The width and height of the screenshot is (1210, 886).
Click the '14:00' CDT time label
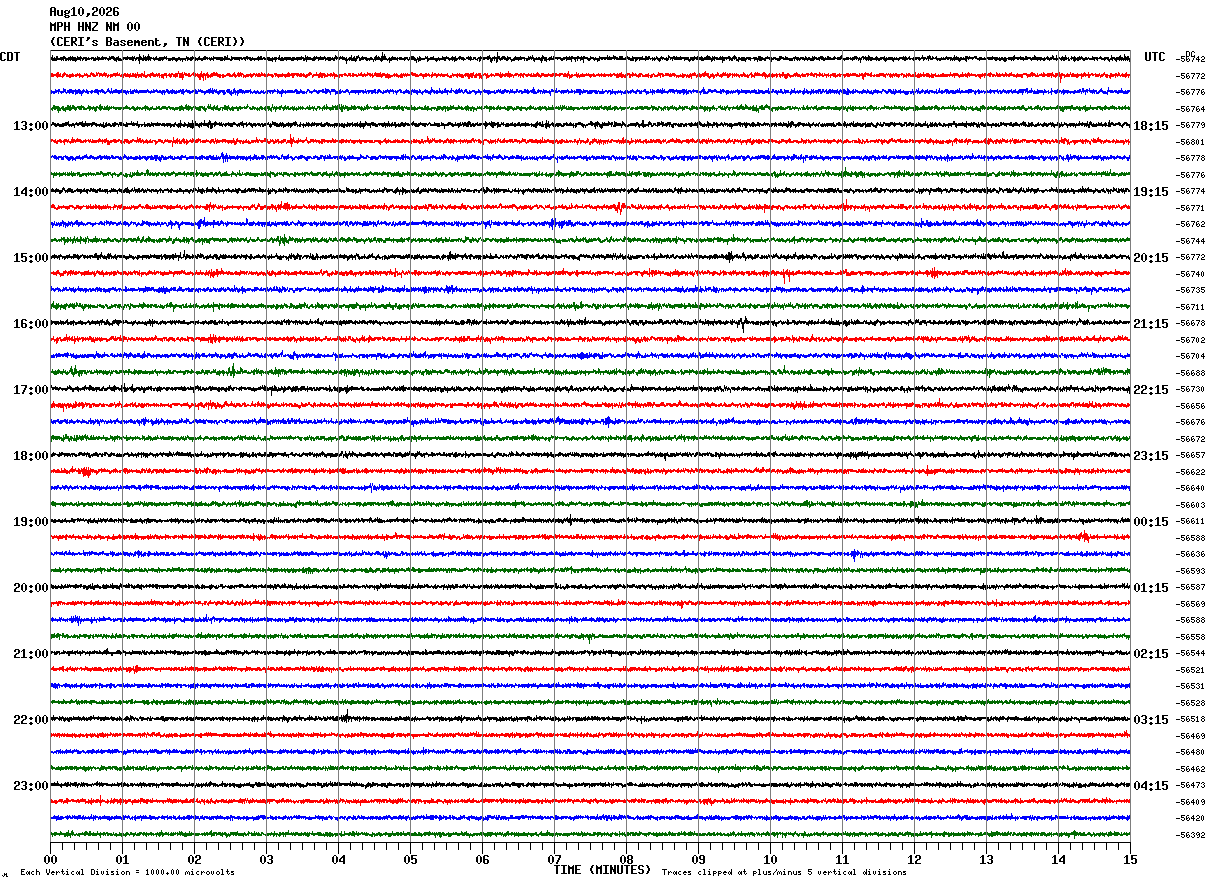[x=30, y=192]
